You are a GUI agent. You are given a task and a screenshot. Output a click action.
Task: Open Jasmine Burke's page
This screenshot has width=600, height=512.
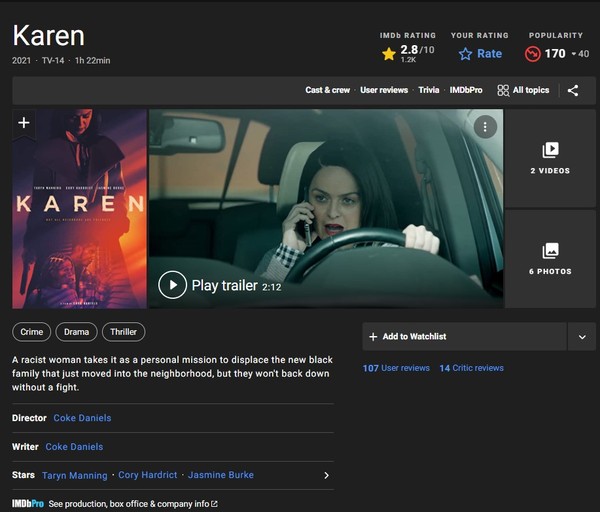point(221,475)
